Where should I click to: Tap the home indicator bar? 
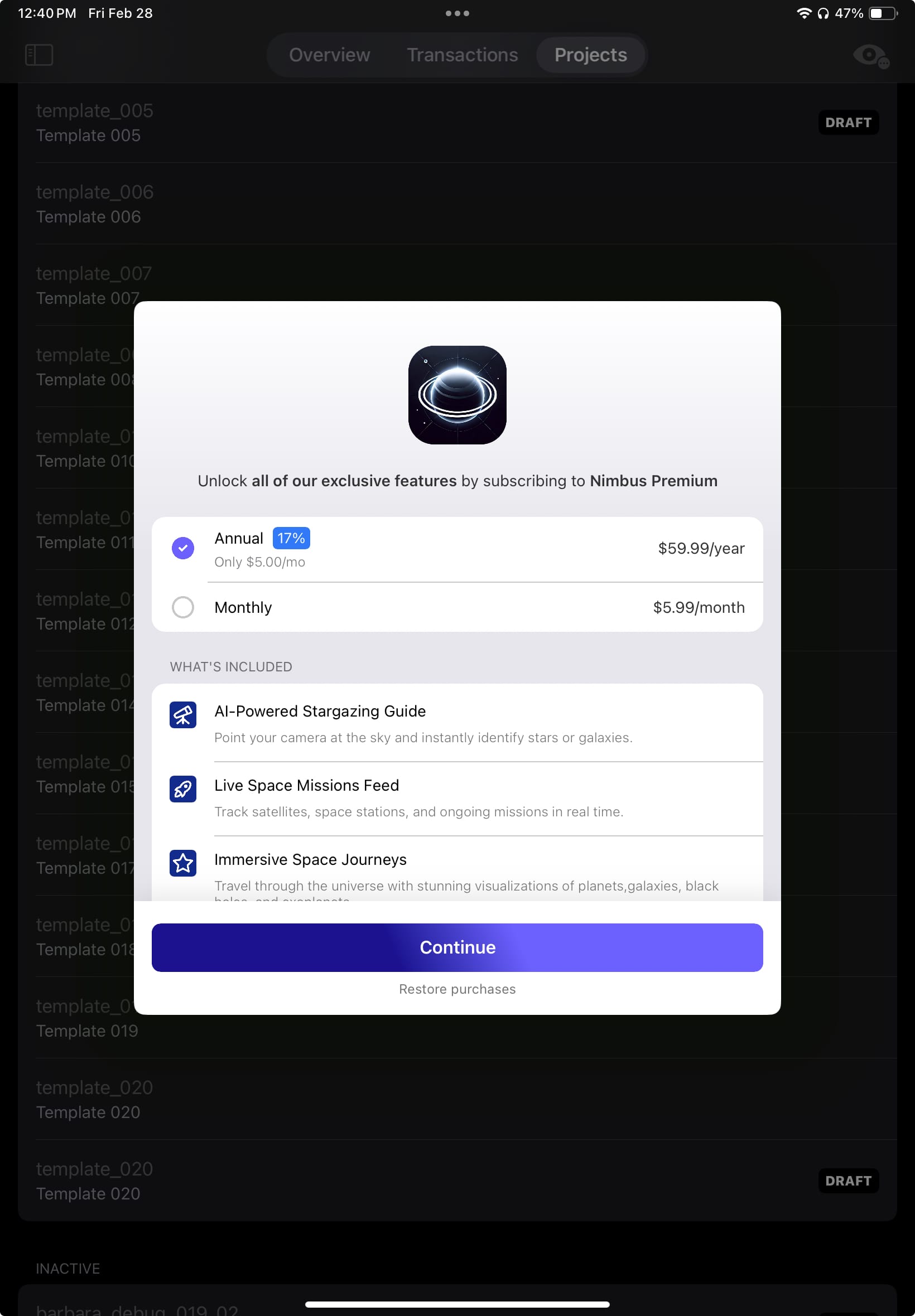[457, 1303]
